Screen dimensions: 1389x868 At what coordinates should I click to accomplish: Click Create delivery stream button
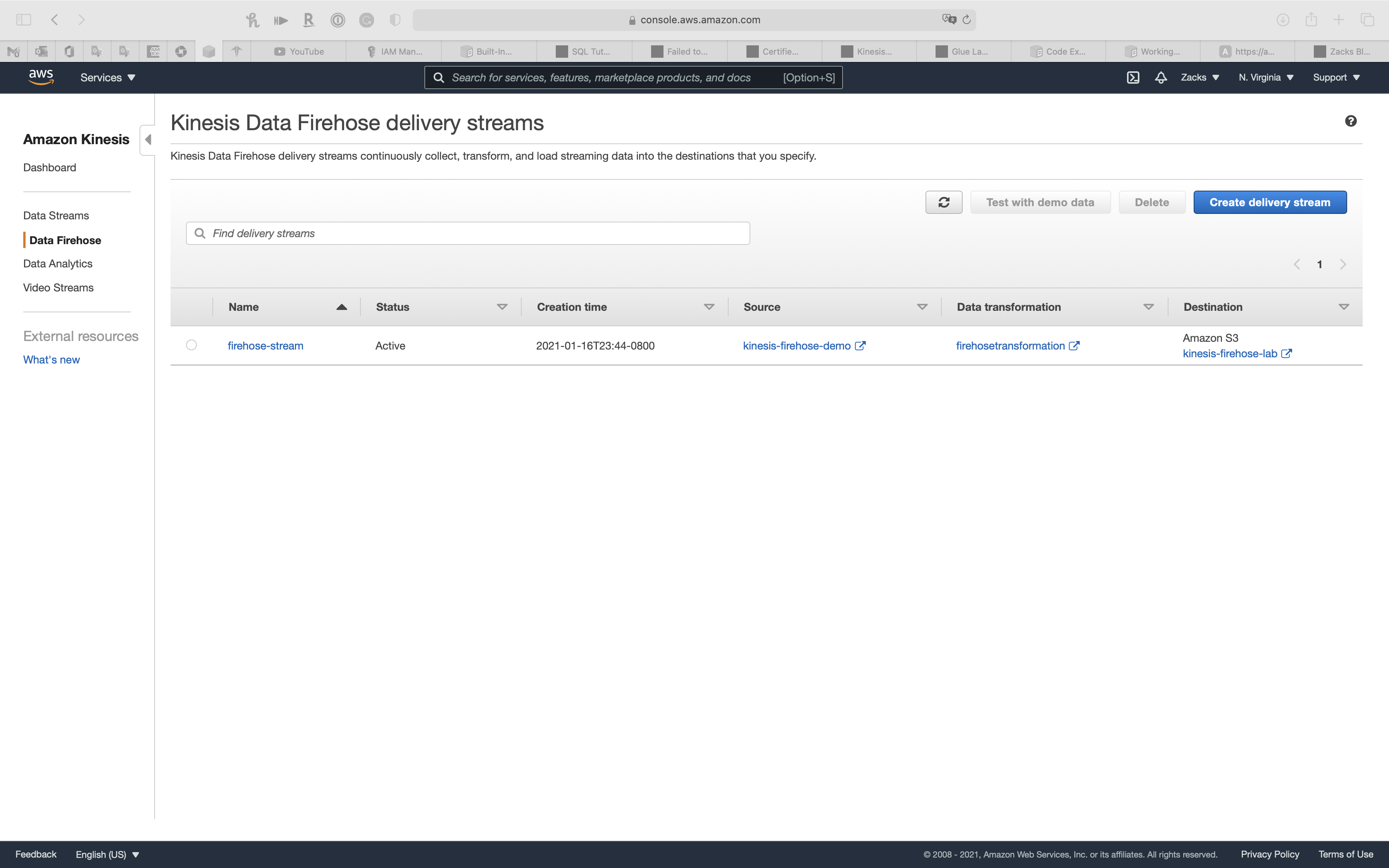pos(1270,202)
